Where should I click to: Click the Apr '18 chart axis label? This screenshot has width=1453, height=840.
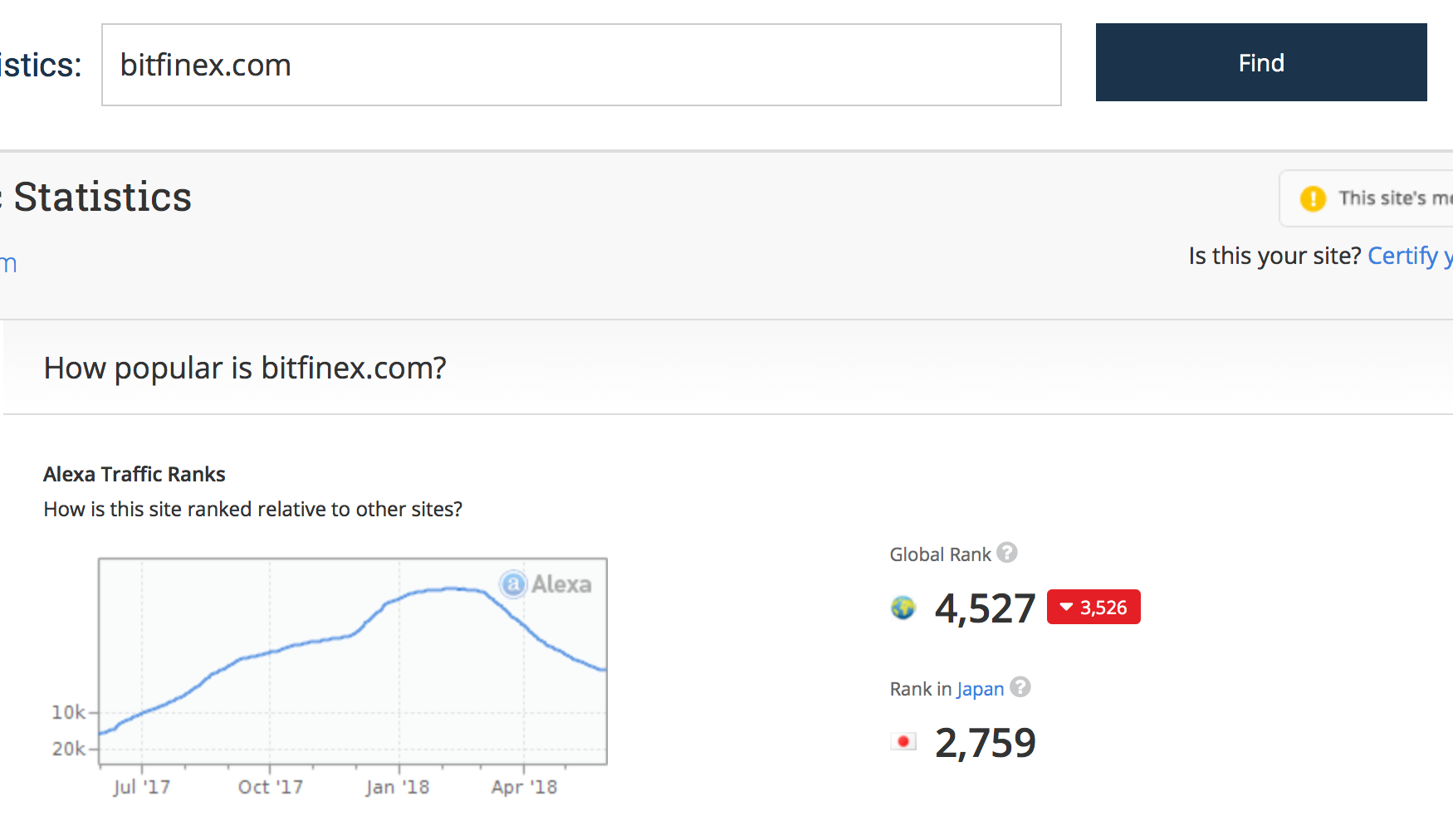tap(524, 787)
